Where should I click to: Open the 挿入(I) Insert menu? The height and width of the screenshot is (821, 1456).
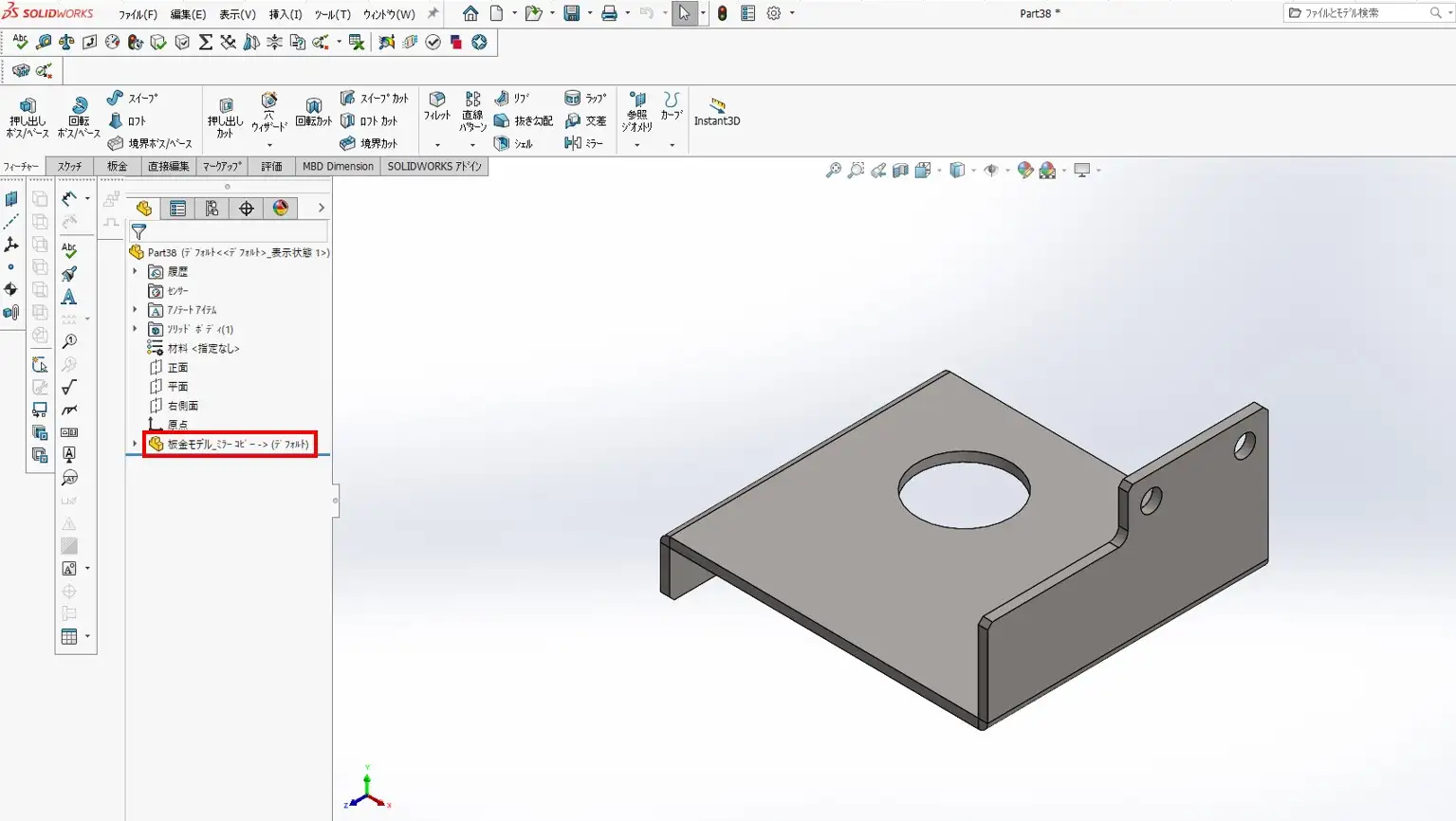[x=285, y=14]
